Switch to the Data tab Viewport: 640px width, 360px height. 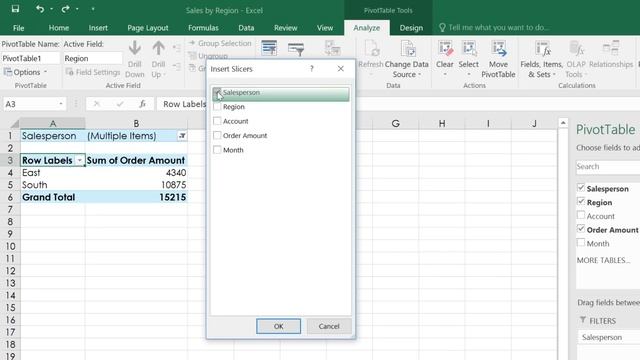pos(246,28)
